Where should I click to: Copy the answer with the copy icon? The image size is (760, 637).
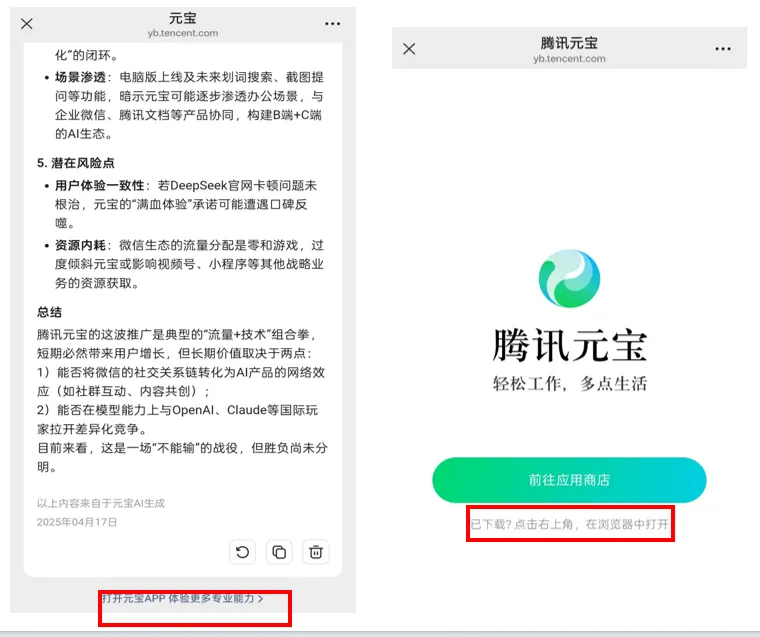point(279,552)
